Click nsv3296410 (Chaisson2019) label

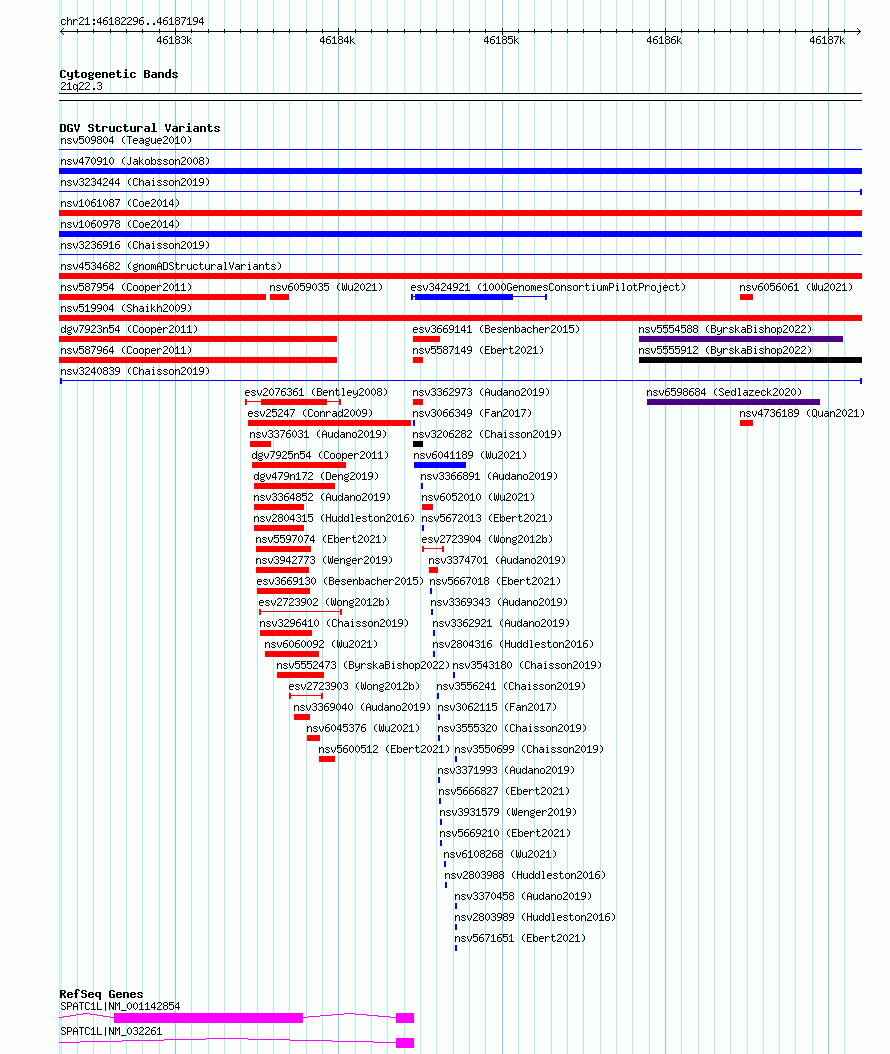(x=334, y=623)
